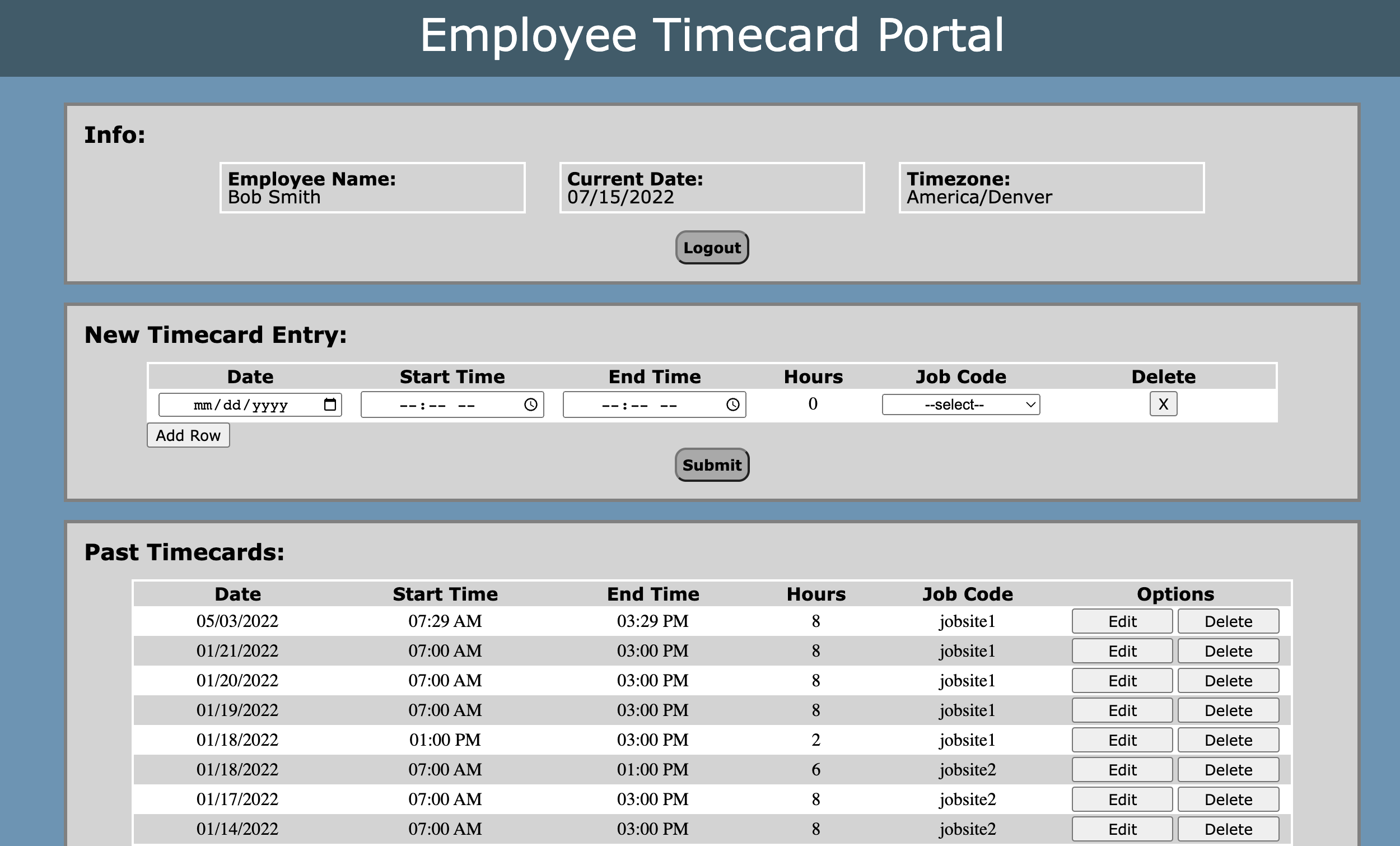Click the 01/21/2022 date cell
The height and width of the screenshot is (846, 1400).
point(237,650)
